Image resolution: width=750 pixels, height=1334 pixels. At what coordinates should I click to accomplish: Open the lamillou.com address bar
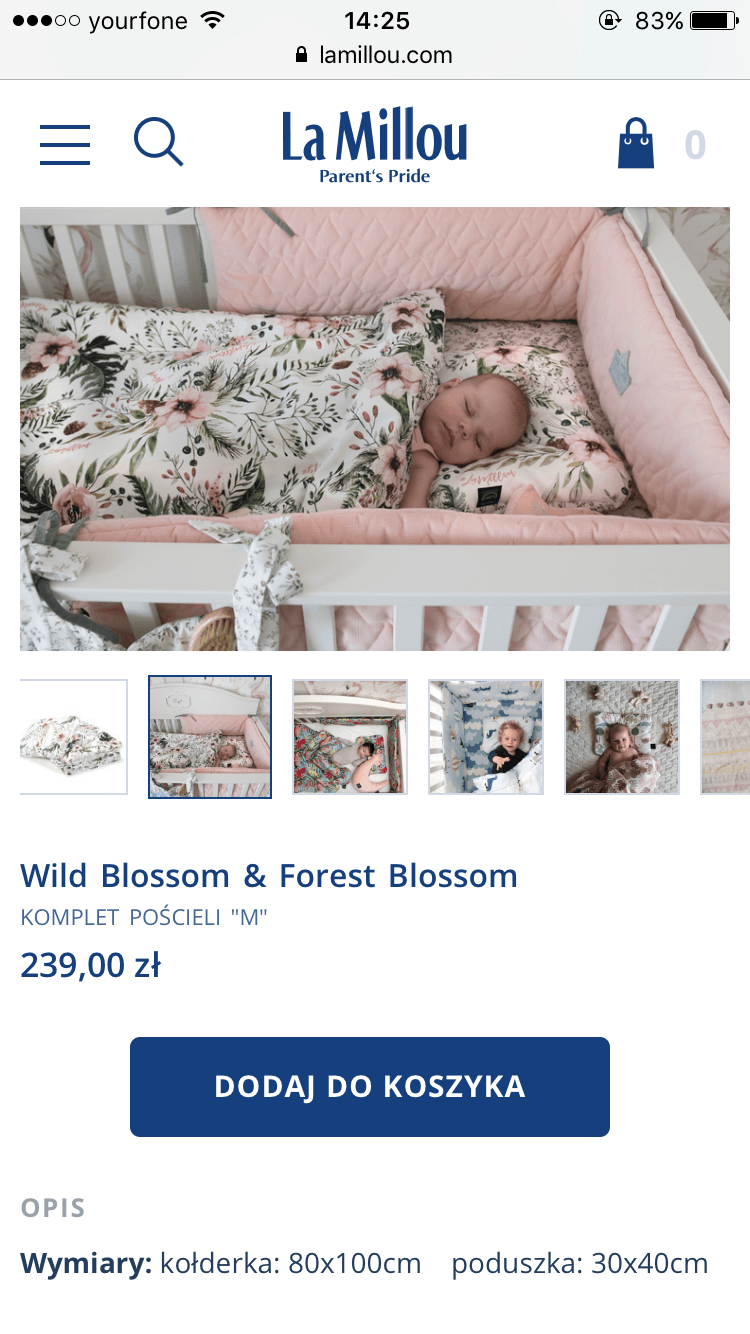(x=375, y=55)
